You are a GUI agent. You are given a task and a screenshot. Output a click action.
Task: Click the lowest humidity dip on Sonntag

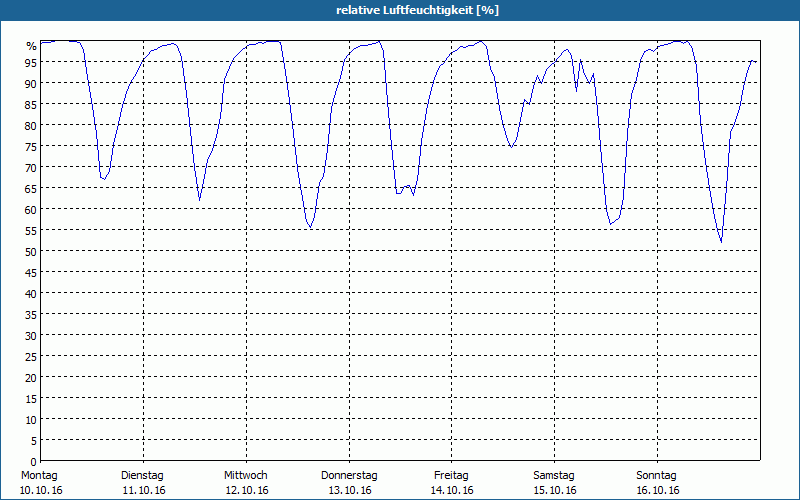point(721,242)
